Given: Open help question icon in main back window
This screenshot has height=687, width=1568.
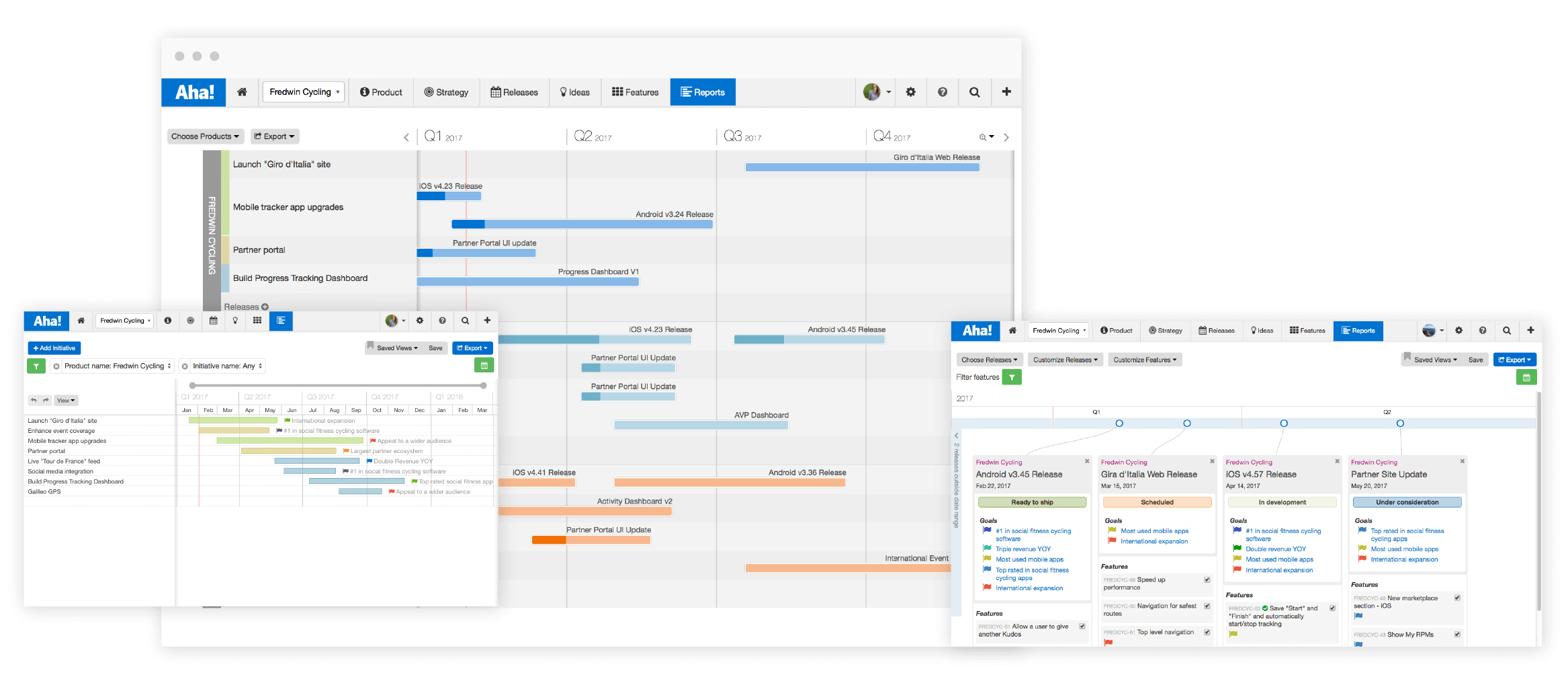Looking at the screenshot, I should (x=943, y=92).
